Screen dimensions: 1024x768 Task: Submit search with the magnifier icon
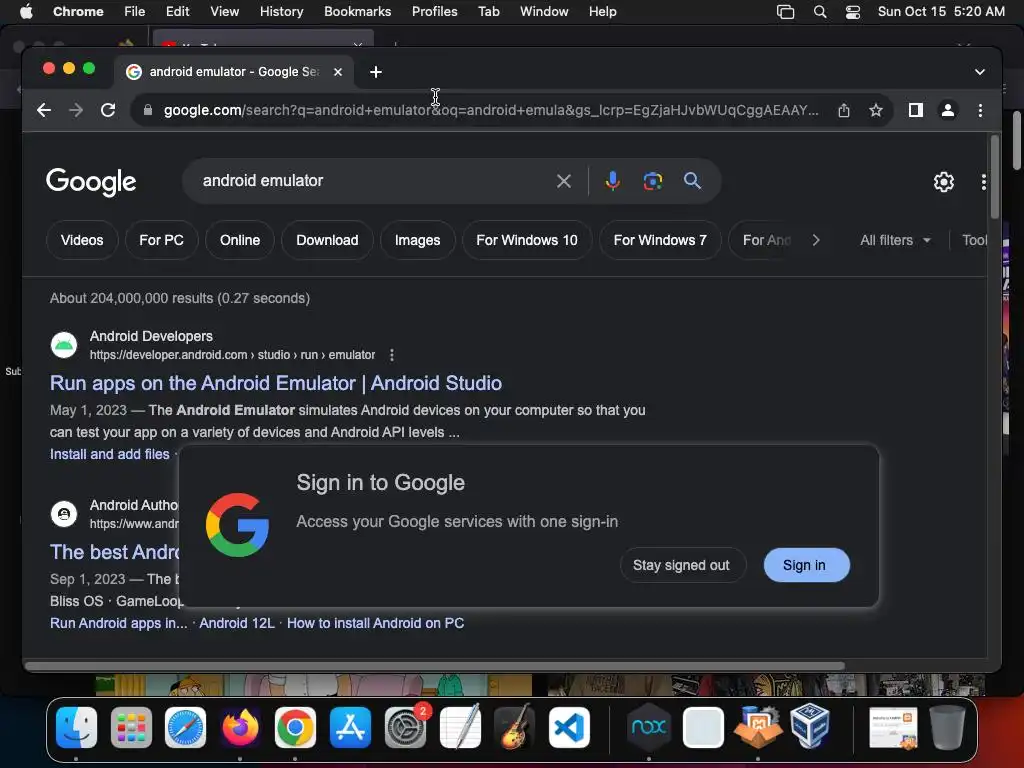(x=692, y=181)
